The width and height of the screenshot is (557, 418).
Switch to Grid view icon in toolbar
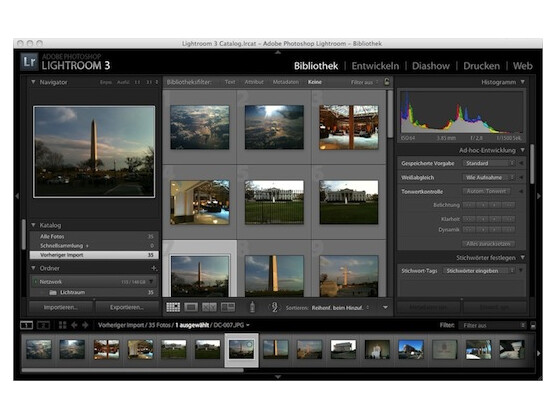coord(173,307)
